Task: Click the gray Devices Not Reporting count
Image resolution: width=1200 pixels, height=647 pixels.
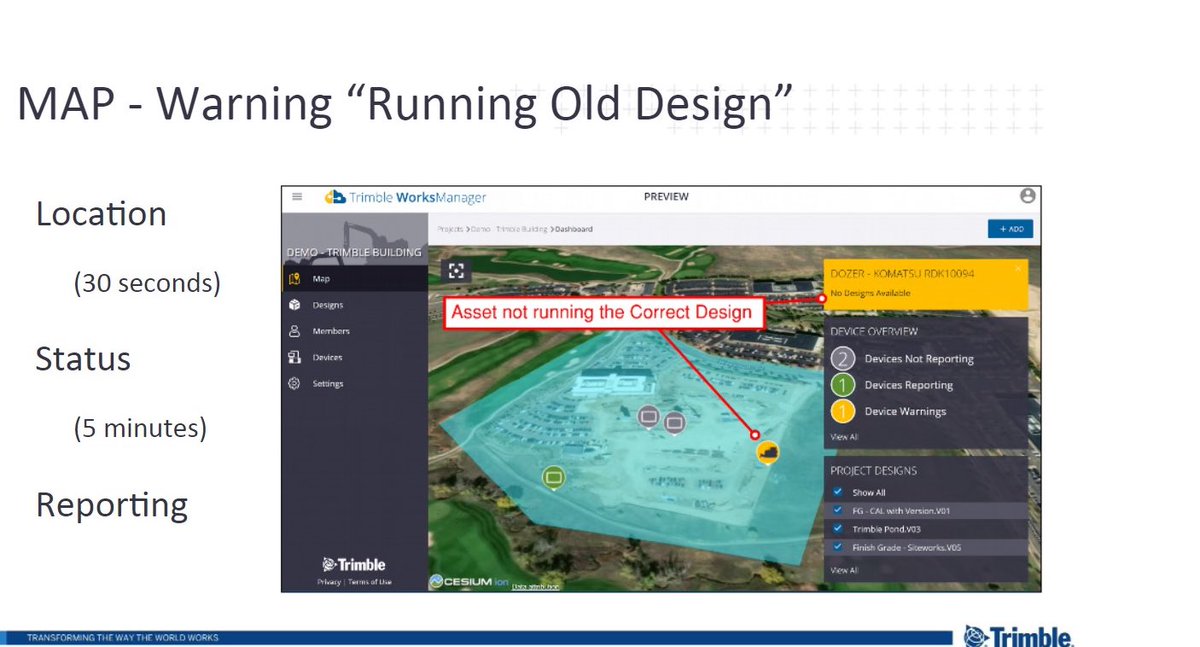Action: pos(844,359)
